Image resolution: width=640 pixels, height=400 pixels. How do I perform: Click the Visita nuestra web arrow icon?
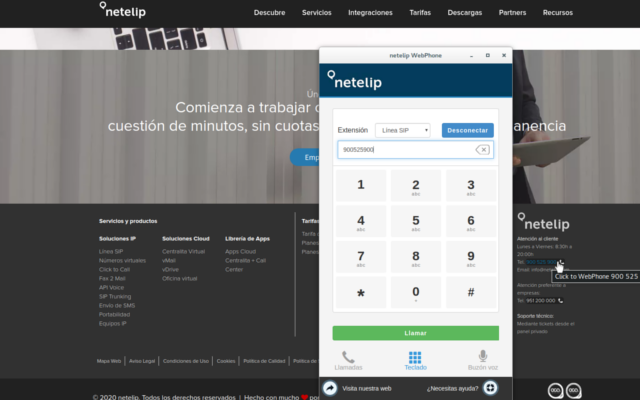(330, 388)
